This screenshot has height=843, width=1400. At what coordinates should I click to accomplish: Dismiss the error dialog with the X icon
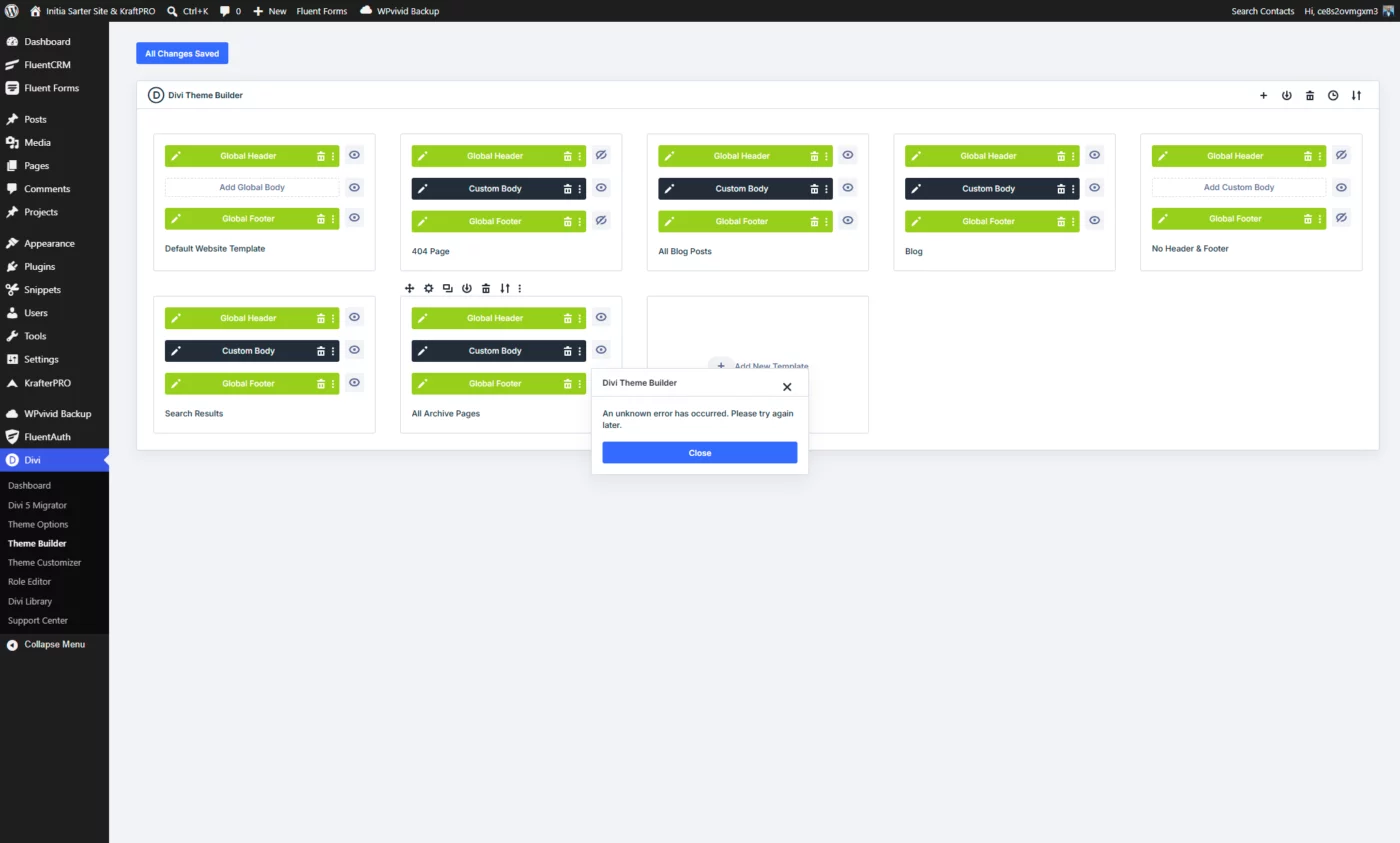click(x=787, y=387)
